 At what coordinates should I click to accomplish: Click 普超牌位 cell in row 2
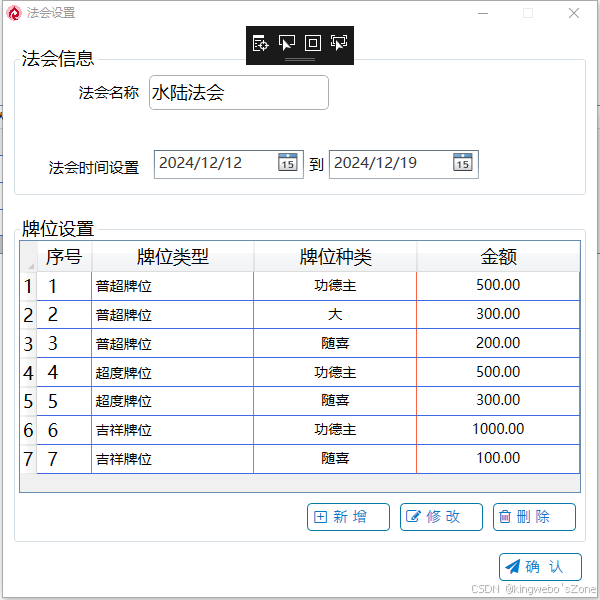[x=173, y=315]
